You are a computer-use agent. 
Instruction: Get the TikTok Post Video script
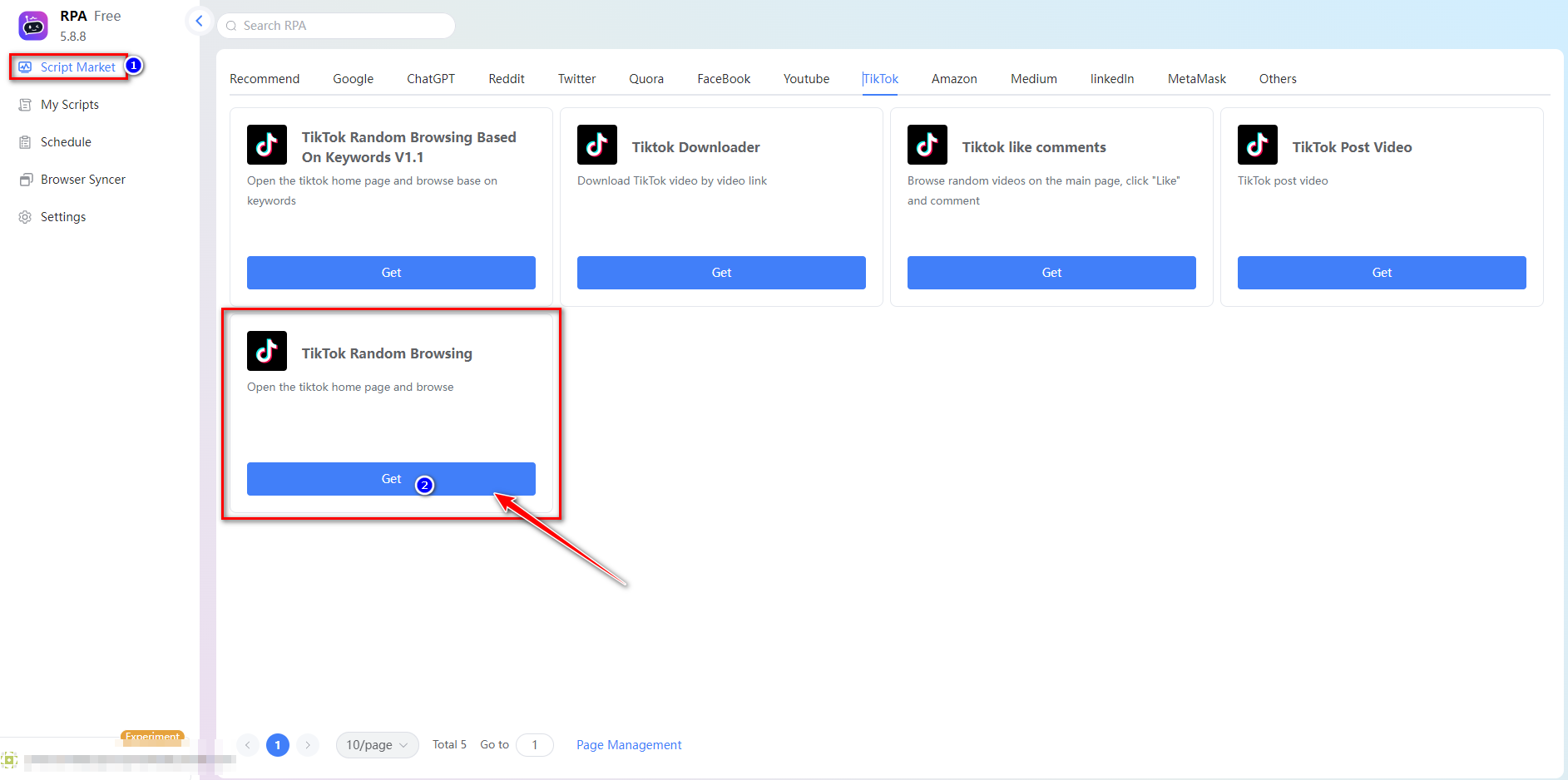[1382, 273]
